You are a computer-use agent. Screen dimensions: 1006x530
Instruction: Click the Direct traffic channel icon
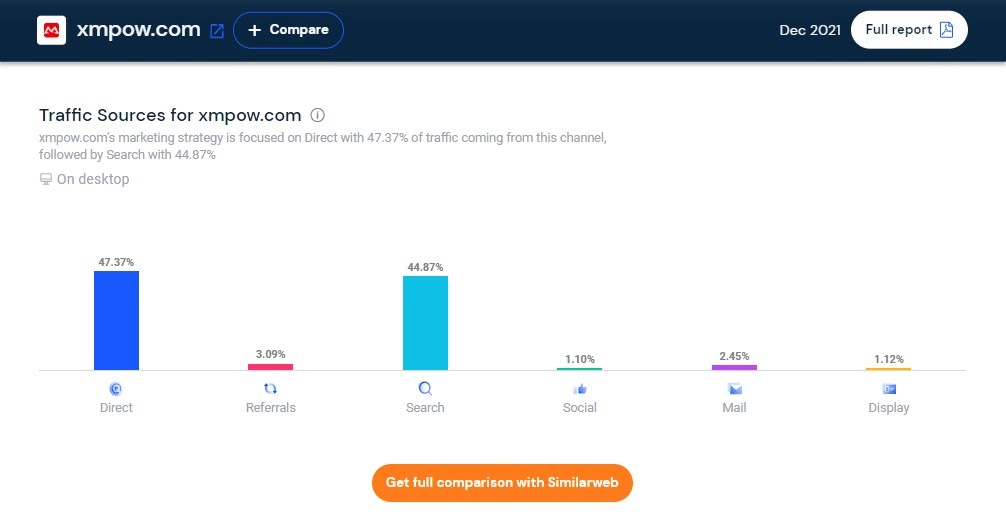(116, 389)
